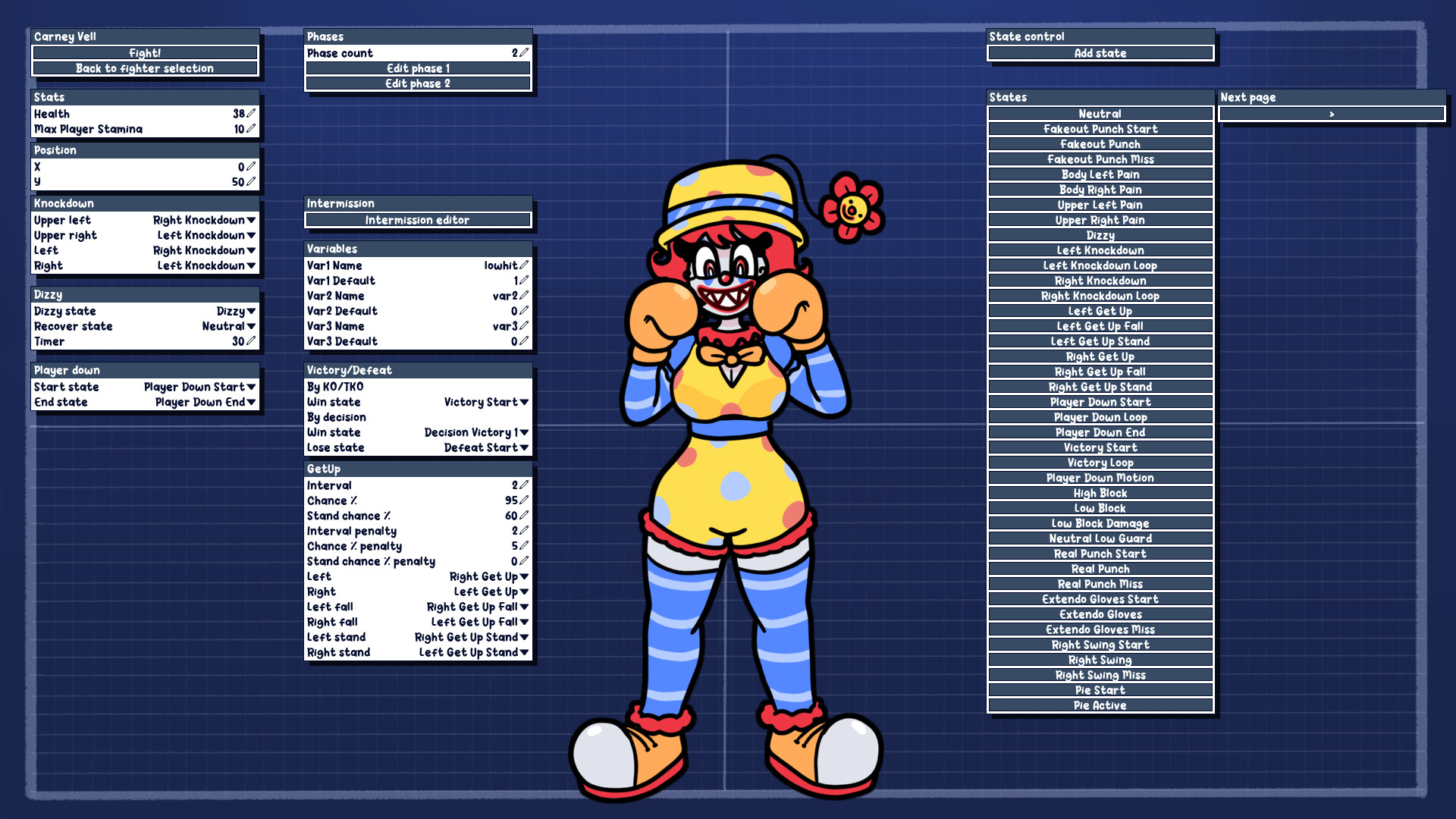This screenshot has height=819, width=1456.
Task: Expand Player down Start state dropdown
Action: [251, 387]
